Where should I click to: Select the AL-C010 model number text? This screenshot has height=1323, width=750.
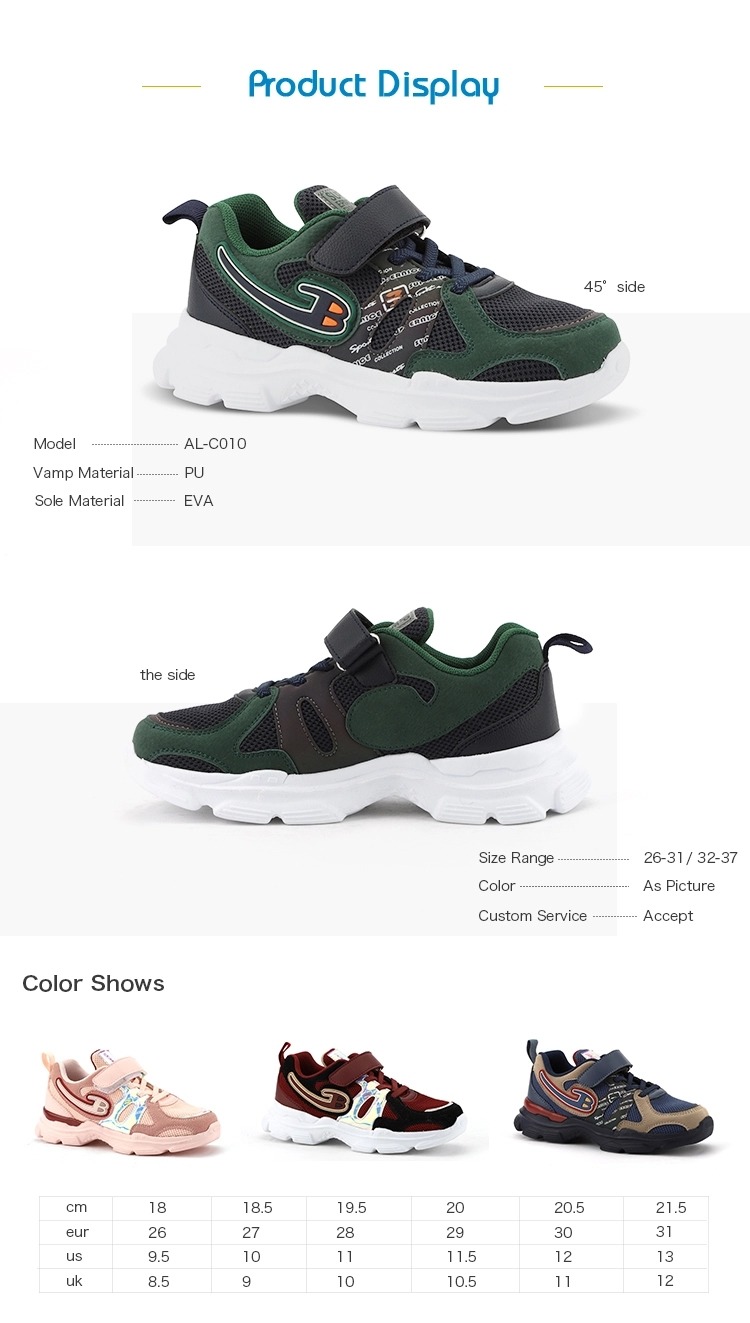coord(215,444)
